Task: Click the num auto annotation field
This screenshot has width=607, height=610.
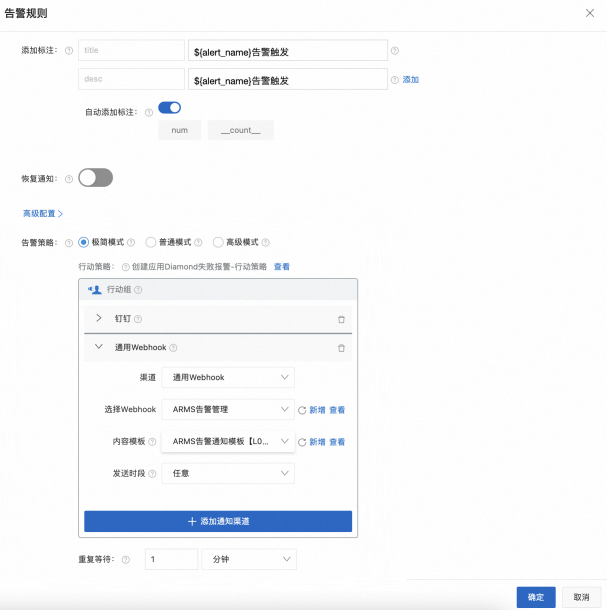Action: 179,130
